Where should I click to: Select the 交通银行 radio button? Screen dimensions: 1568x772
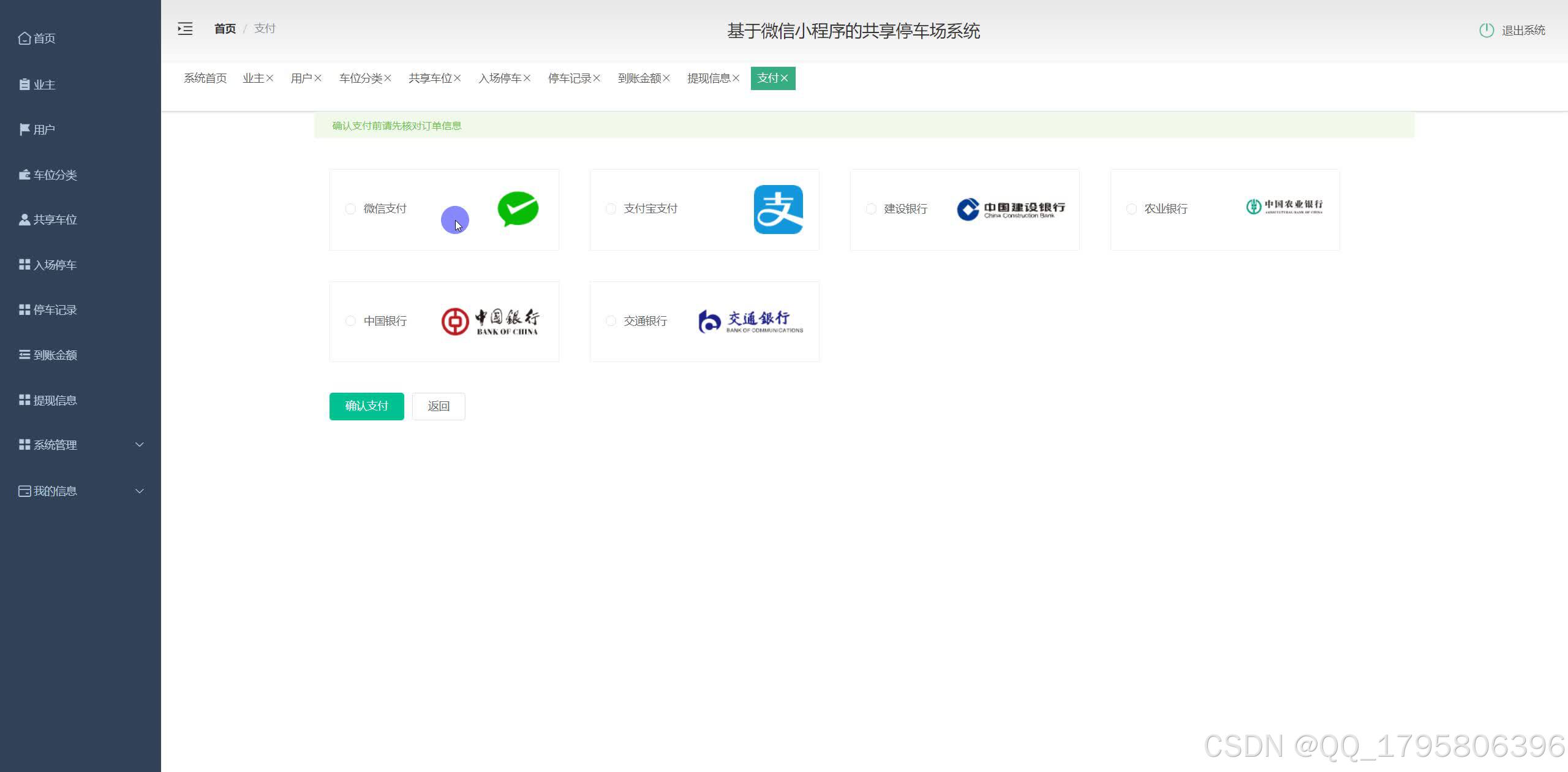(611, 321)
